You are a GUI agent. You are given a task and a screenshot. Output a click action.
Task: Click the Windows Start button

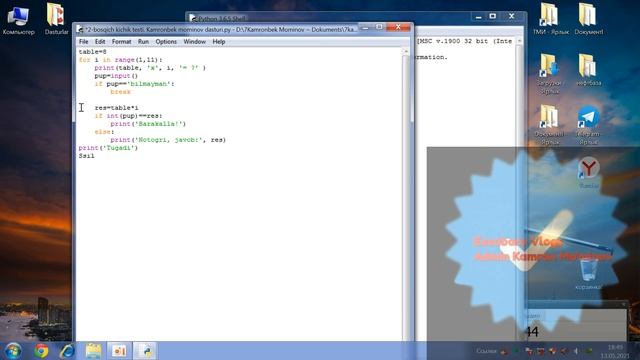point(13,351)
